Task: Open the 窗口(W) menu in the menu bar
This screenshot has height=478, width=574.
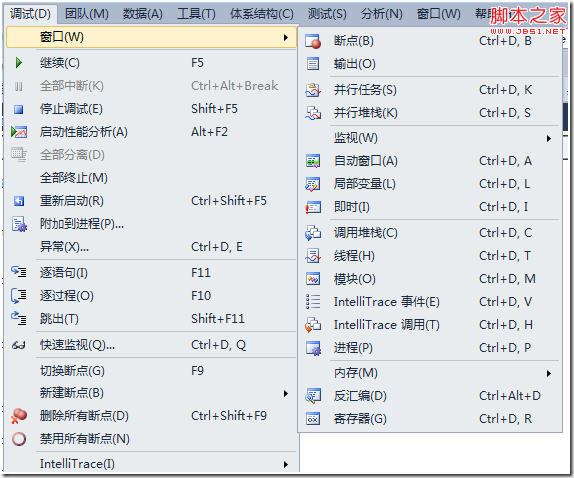Action: 439,14
